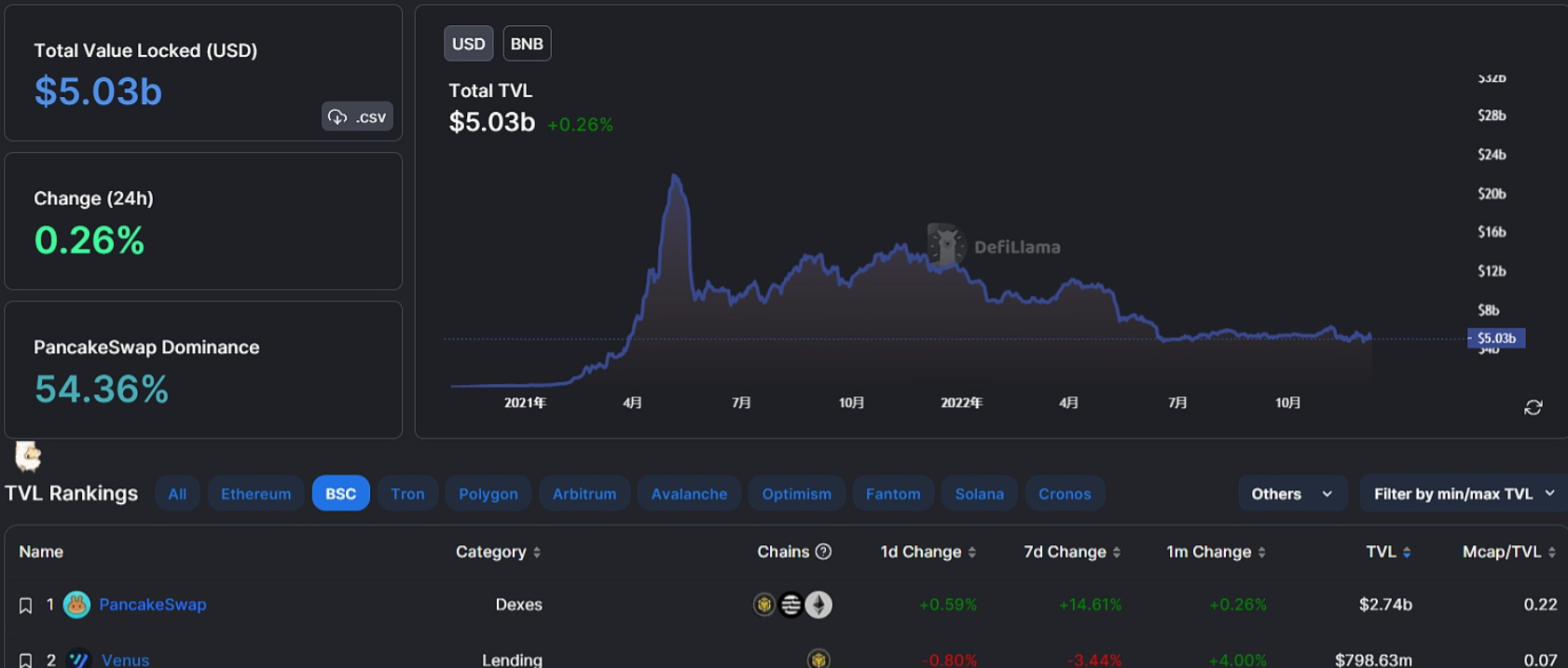The image size is (1568, 668).
Task: Click the $5.03b price marker on chart axis
Action: click(x=1496, y=338)
